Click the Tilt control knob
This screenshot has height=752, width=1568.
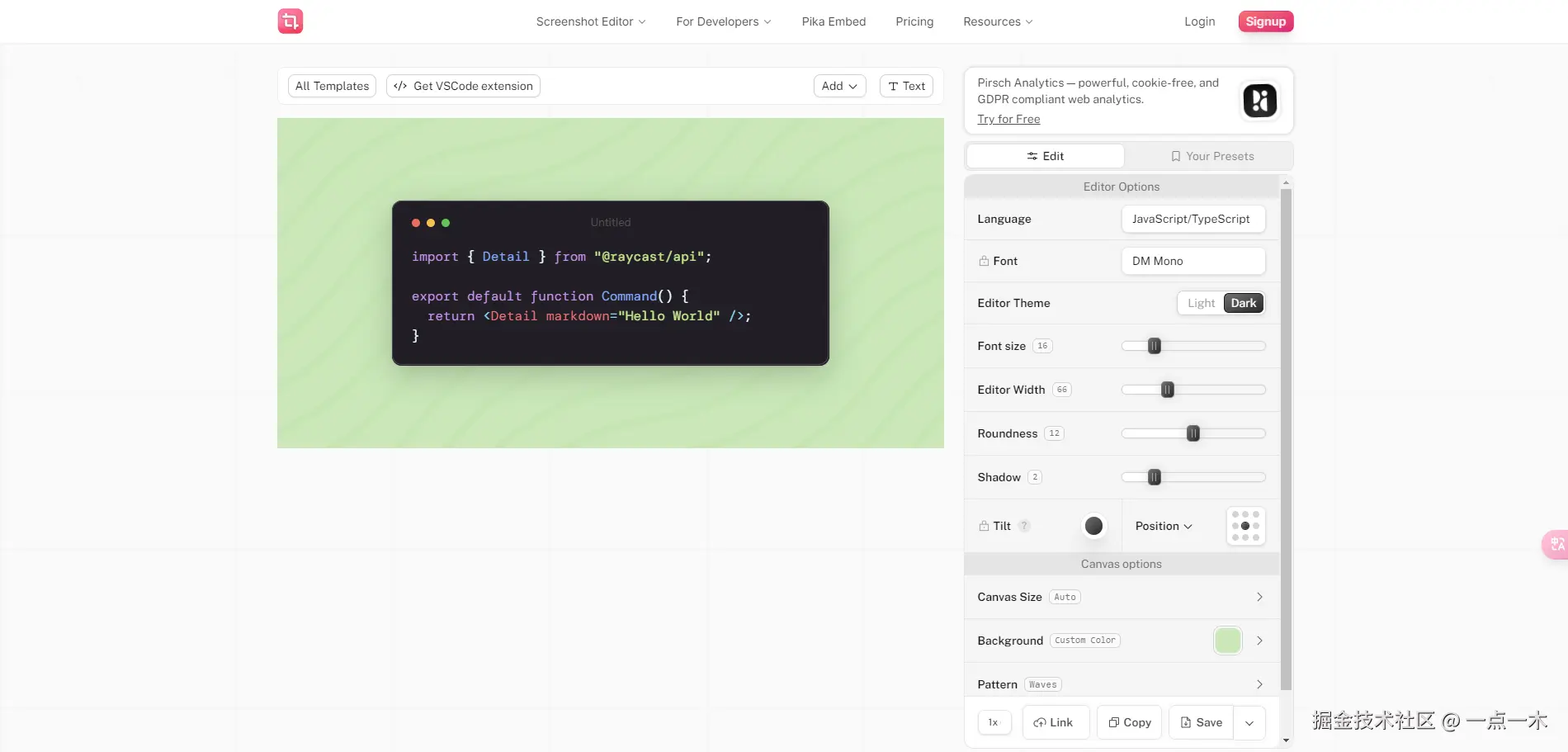[x=1093, y=526]
